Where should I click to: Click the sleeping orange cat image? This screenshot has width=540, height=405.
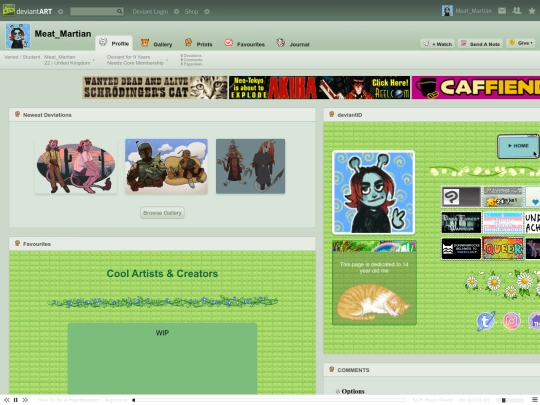coord(374,302)
